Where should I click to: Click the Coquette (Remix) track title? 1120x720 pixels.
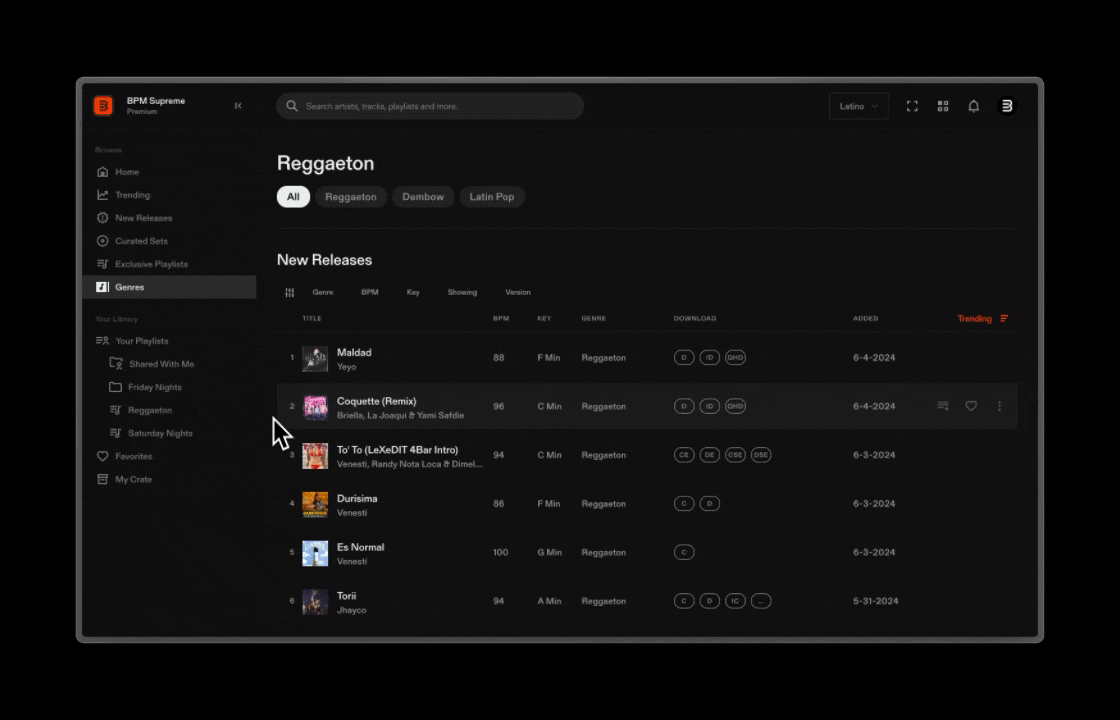point(376,401)
